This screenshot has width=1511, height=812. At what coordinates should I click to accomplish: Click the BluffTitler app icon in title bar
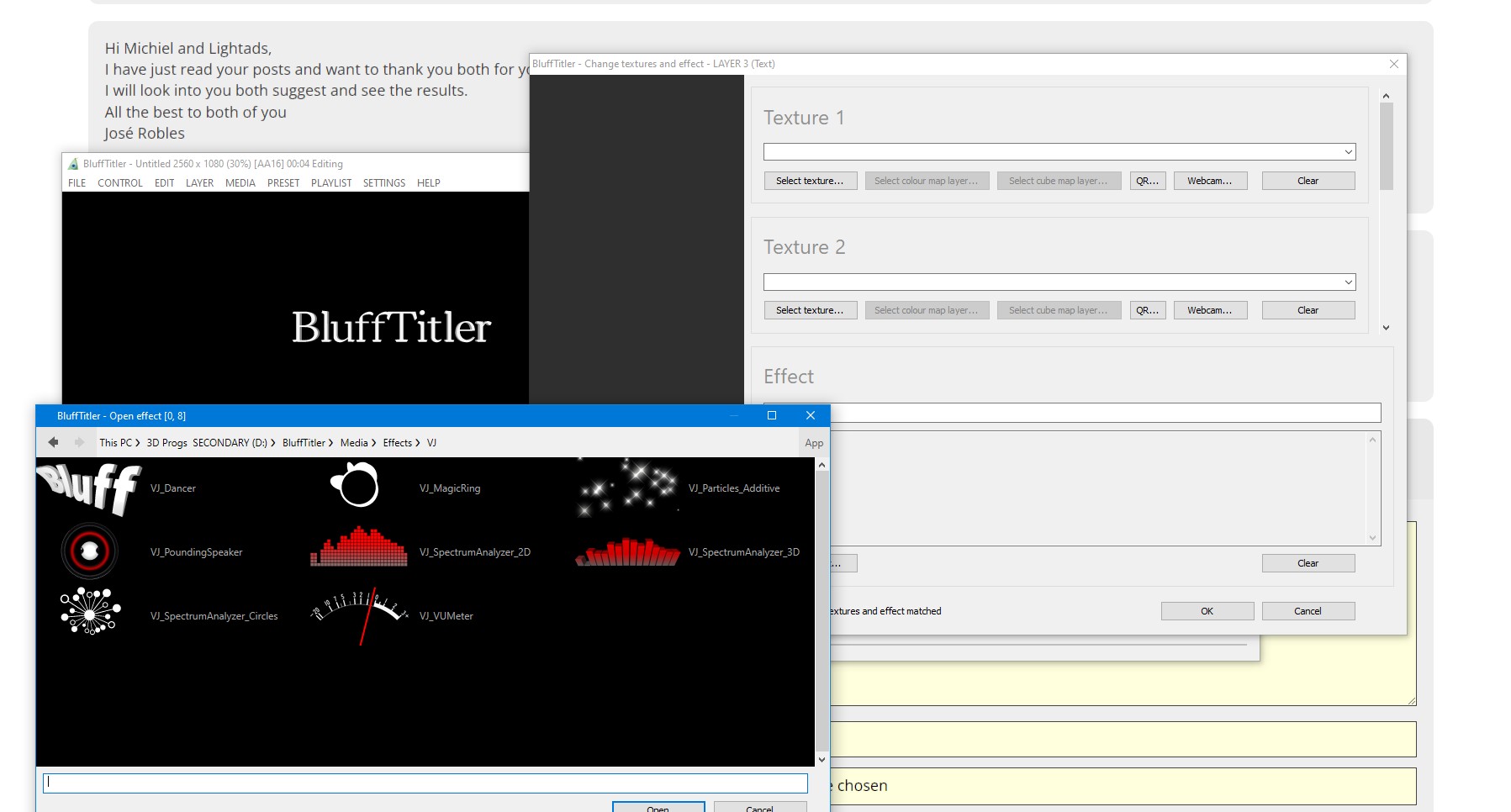pyautogui.click(x=73, y=164)
